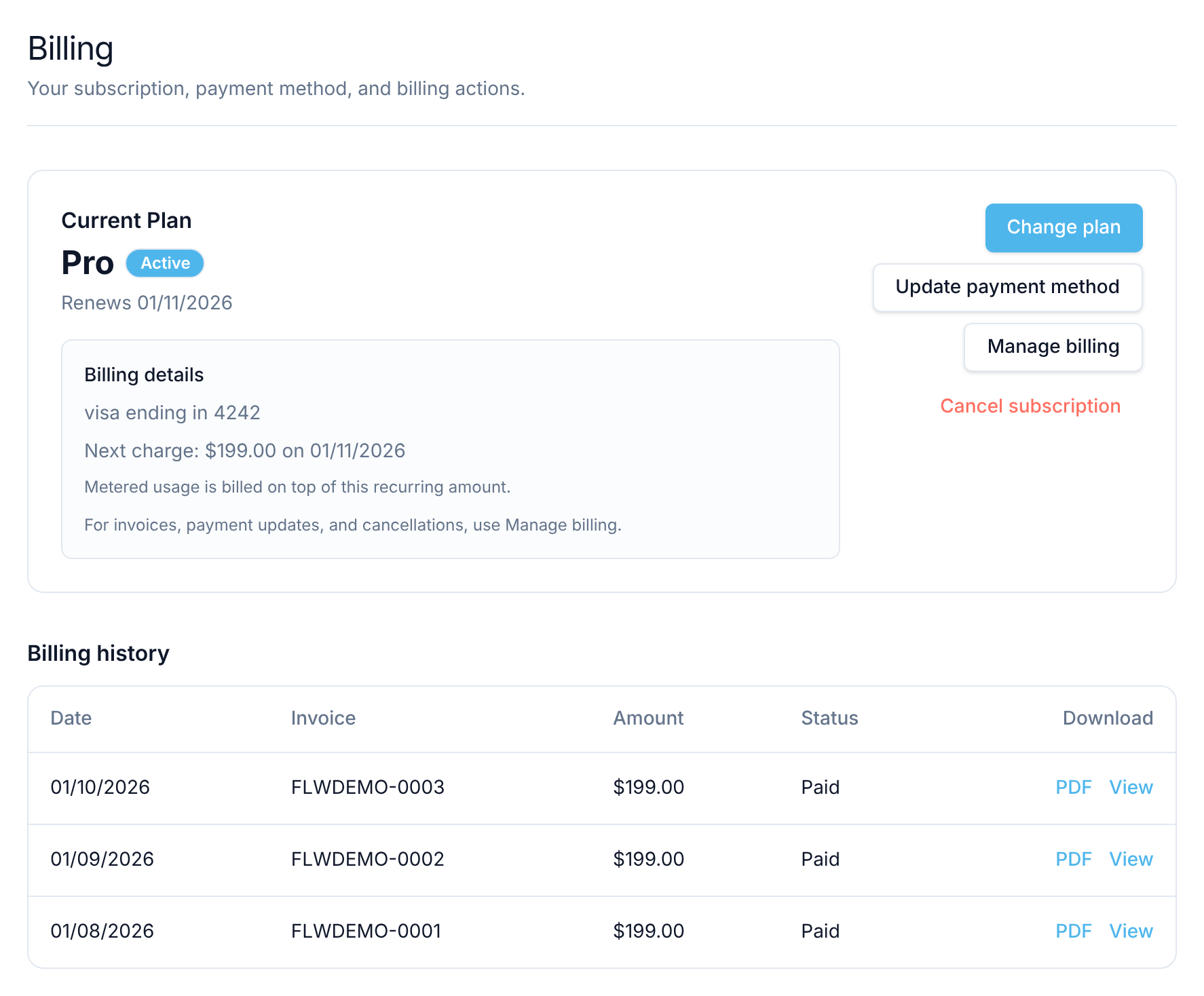Click the Change plan button
The image size is (1204, 996).
pos(1064,227)
